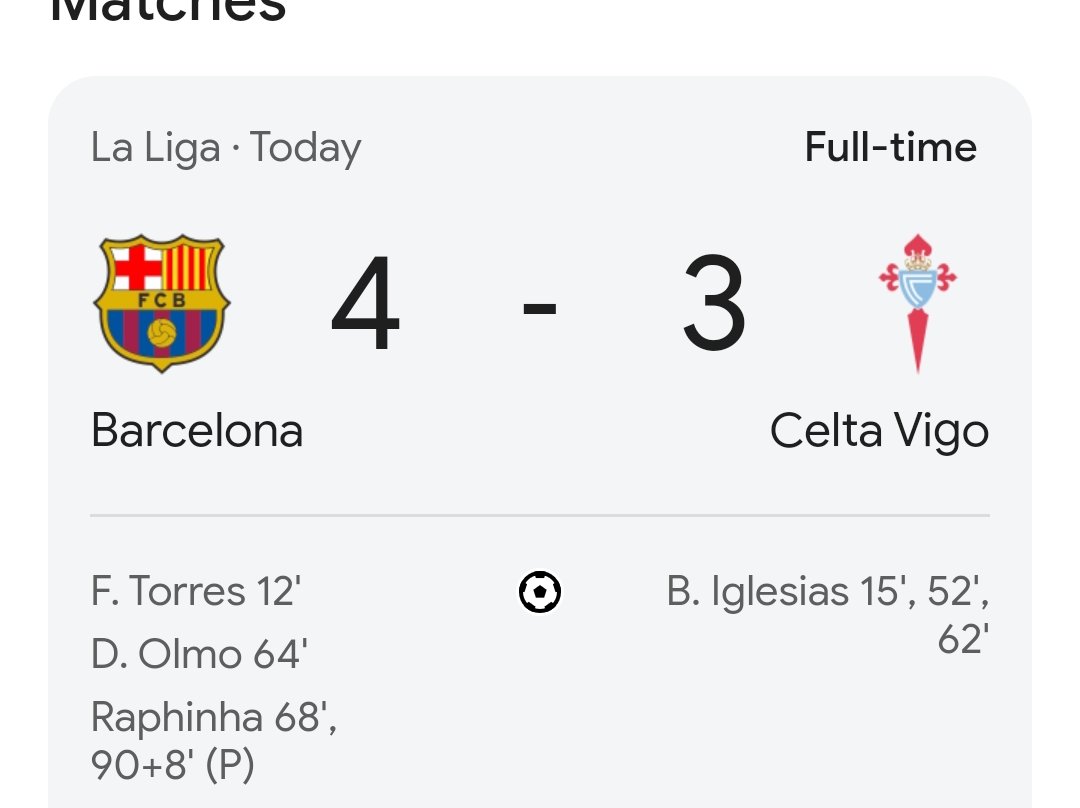Select Barcelona's score of 4
Viewport: 1080px width, 808px height.
[x=365, y=303]
